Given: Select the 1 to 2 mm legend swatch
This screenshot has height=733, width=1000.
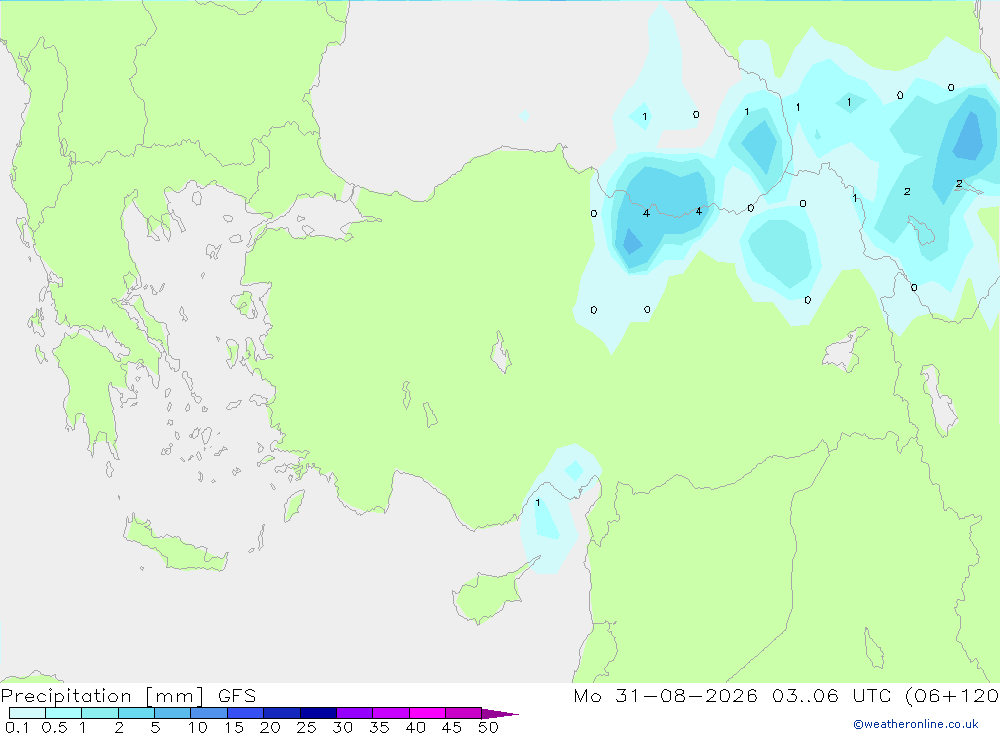Looking at the screenshot, I should (x=100, y=713).
